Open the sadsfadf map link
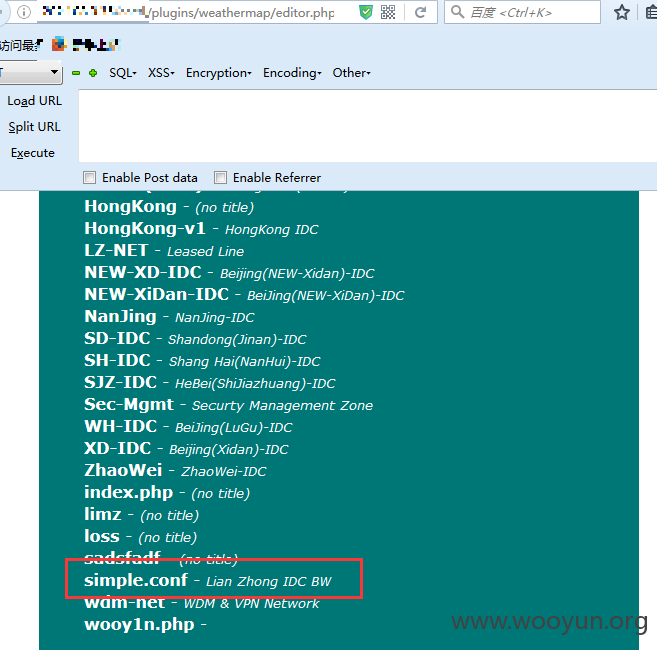Viewport: 657px width, 650px height. point(122,557)
